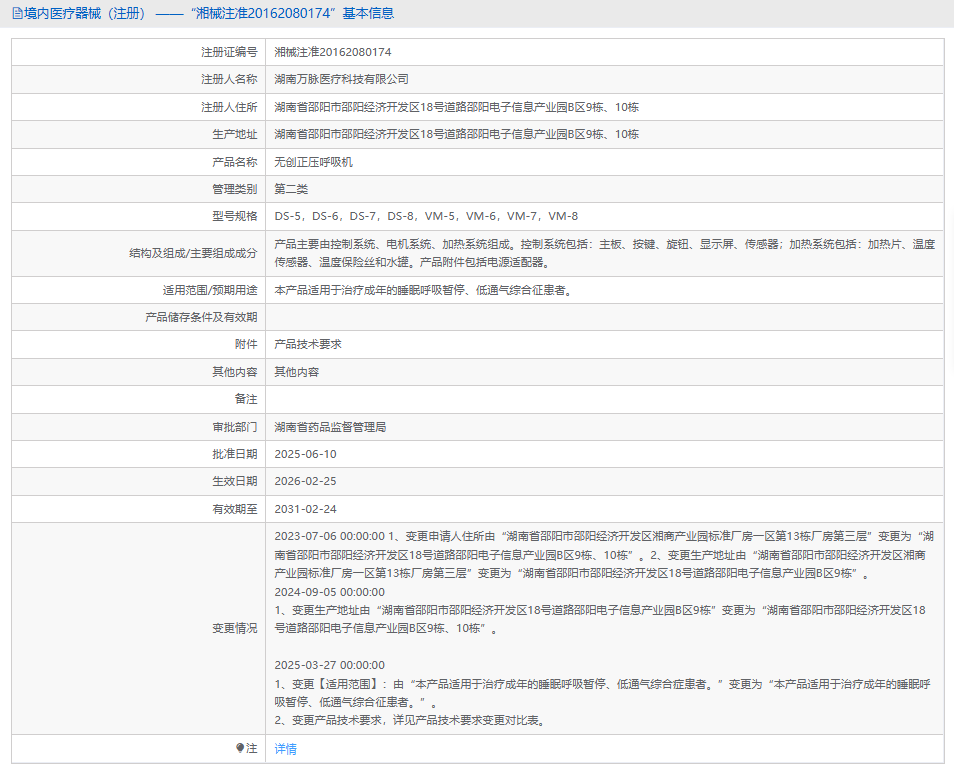Click product name 无创正压呼吸机
Screen dimensions: 954x767
point(314,162)
